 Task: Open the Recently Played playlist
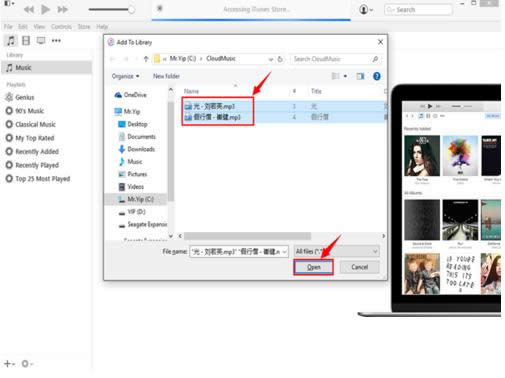pyautogui.click(x=32, y=165)
